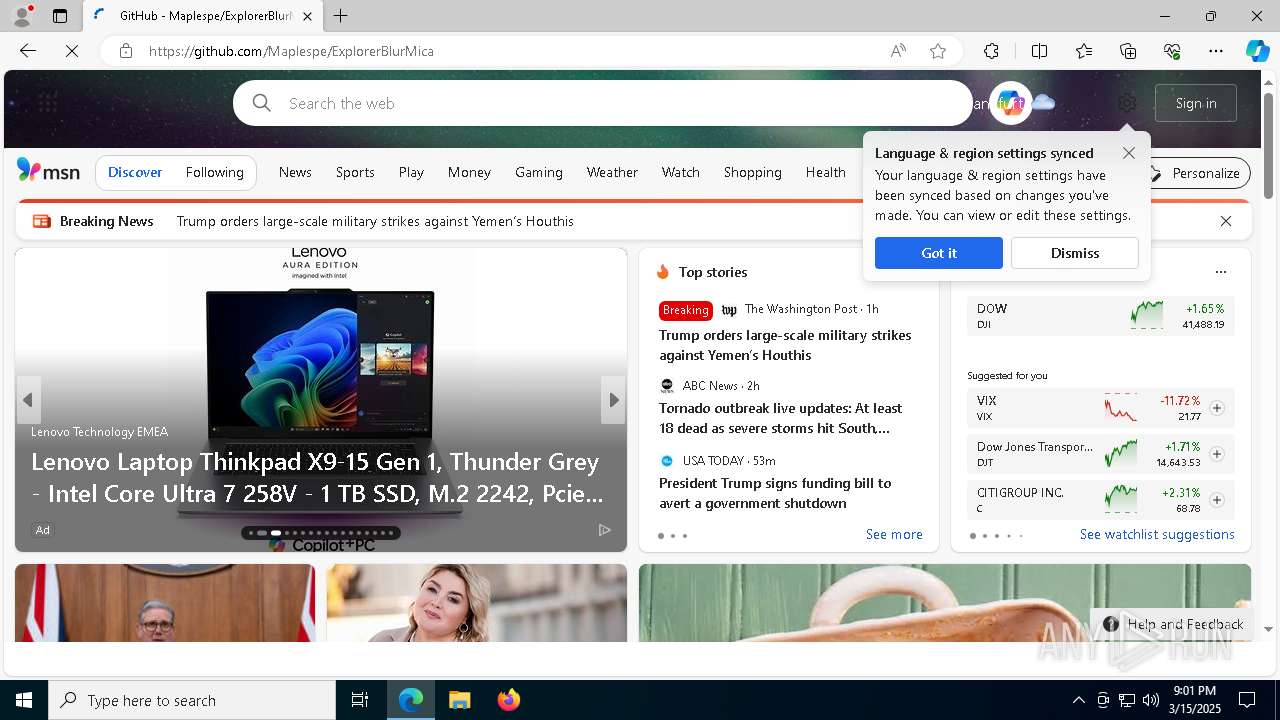Open Washington Post Yemen strikes story
1280x720 pixels.
tap(785, 345)
